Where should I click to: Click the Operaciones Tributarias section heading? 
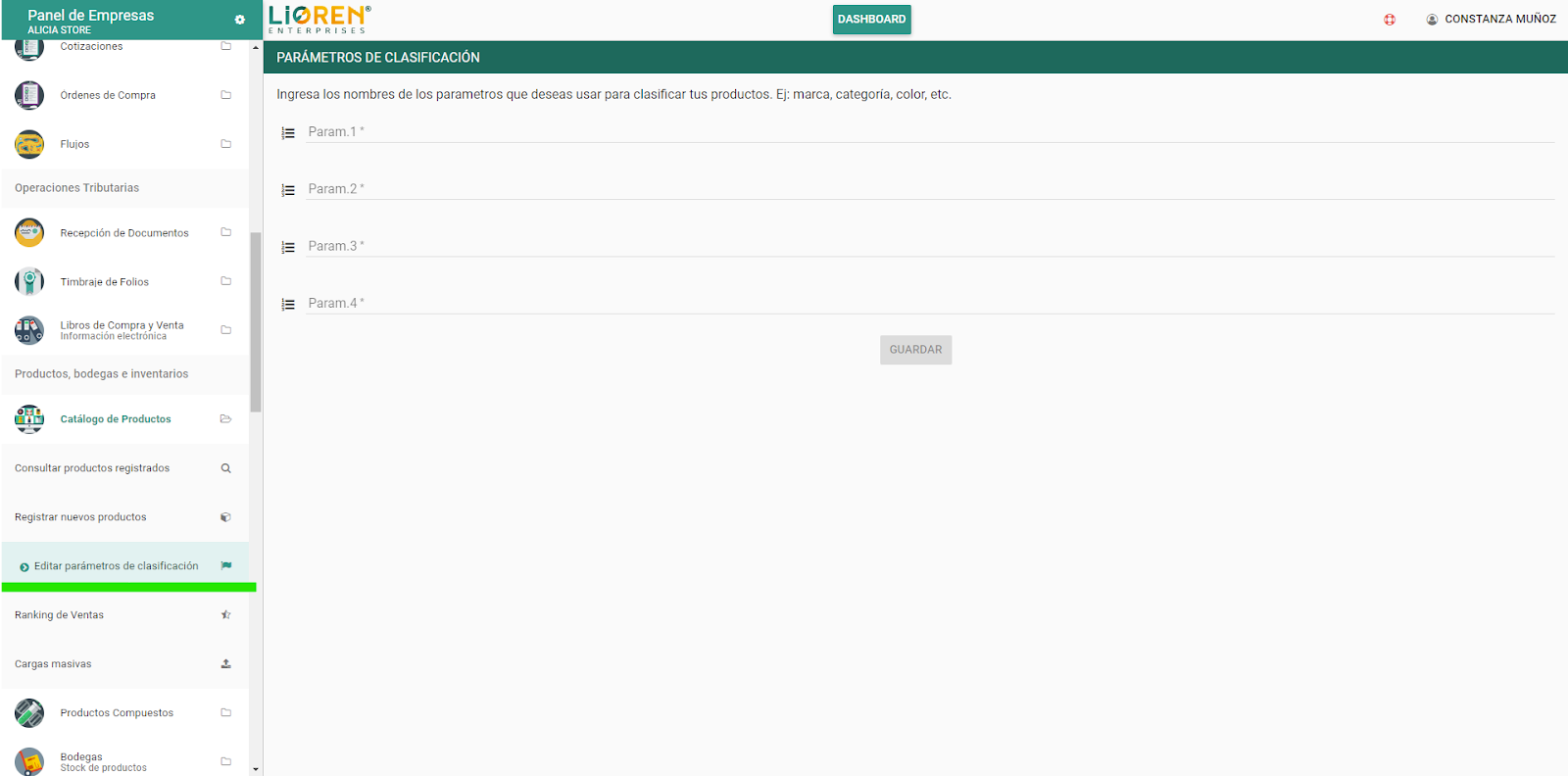click(x=77, y=188)
